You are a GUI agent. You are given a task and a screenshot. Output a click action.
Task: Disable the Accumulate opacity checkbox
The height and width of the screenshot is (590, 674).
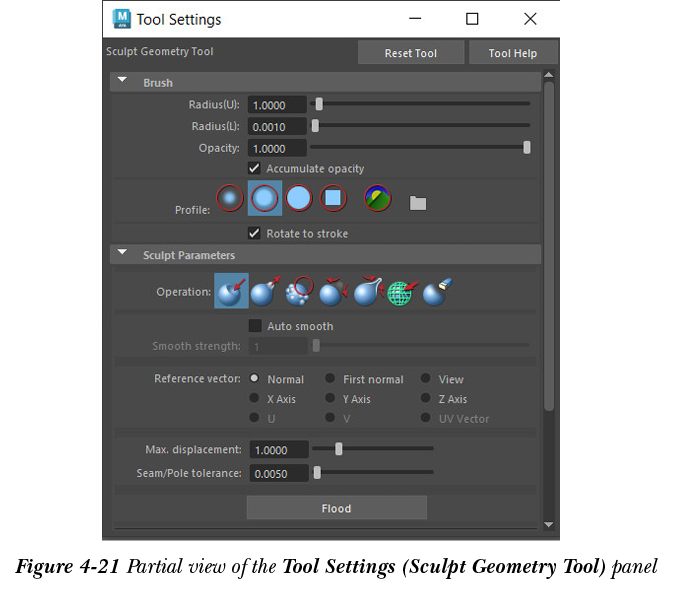255,169
